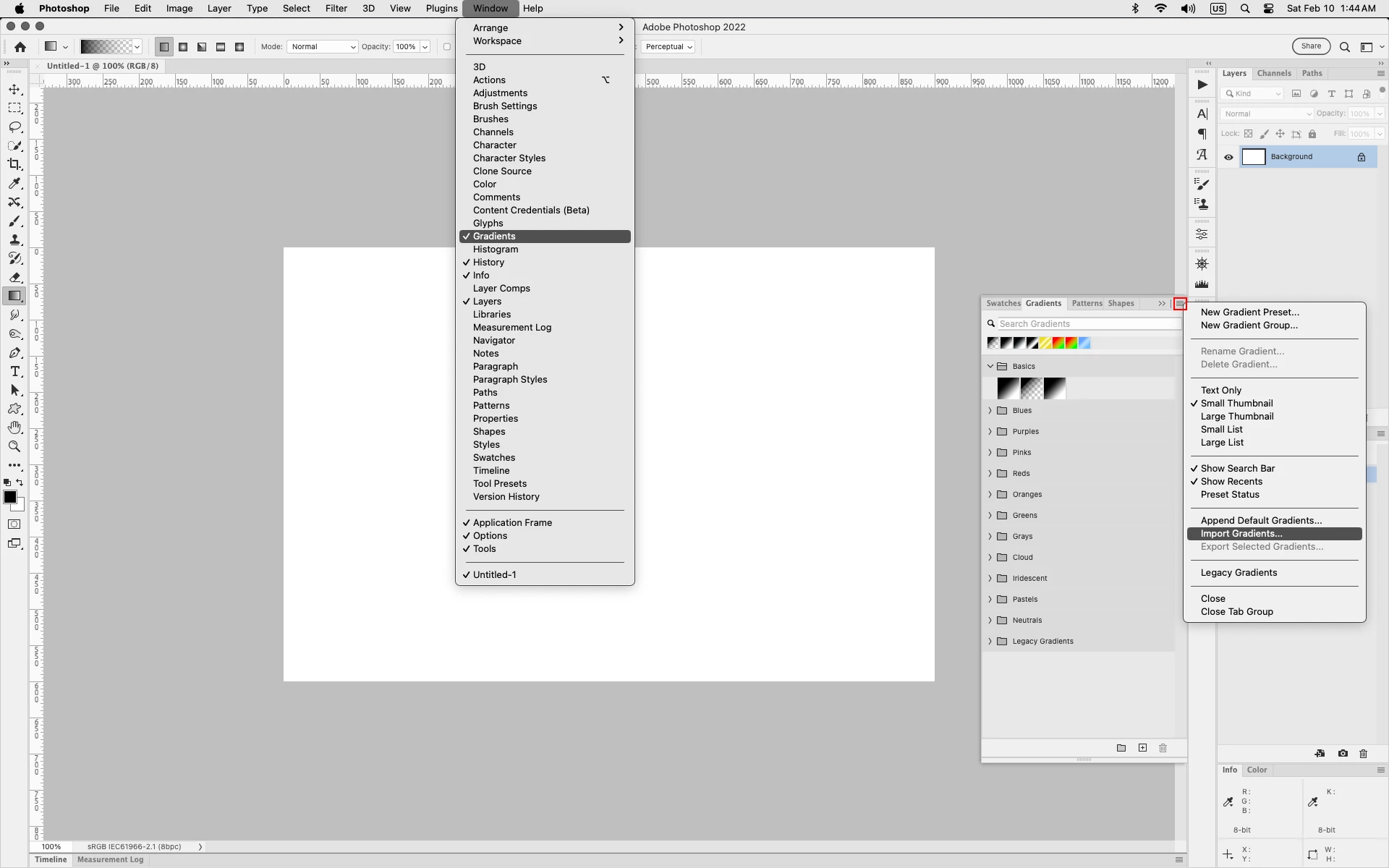Toggle History panel in Window menu
Screen dimensions: 1389x868
pos(488,263)
